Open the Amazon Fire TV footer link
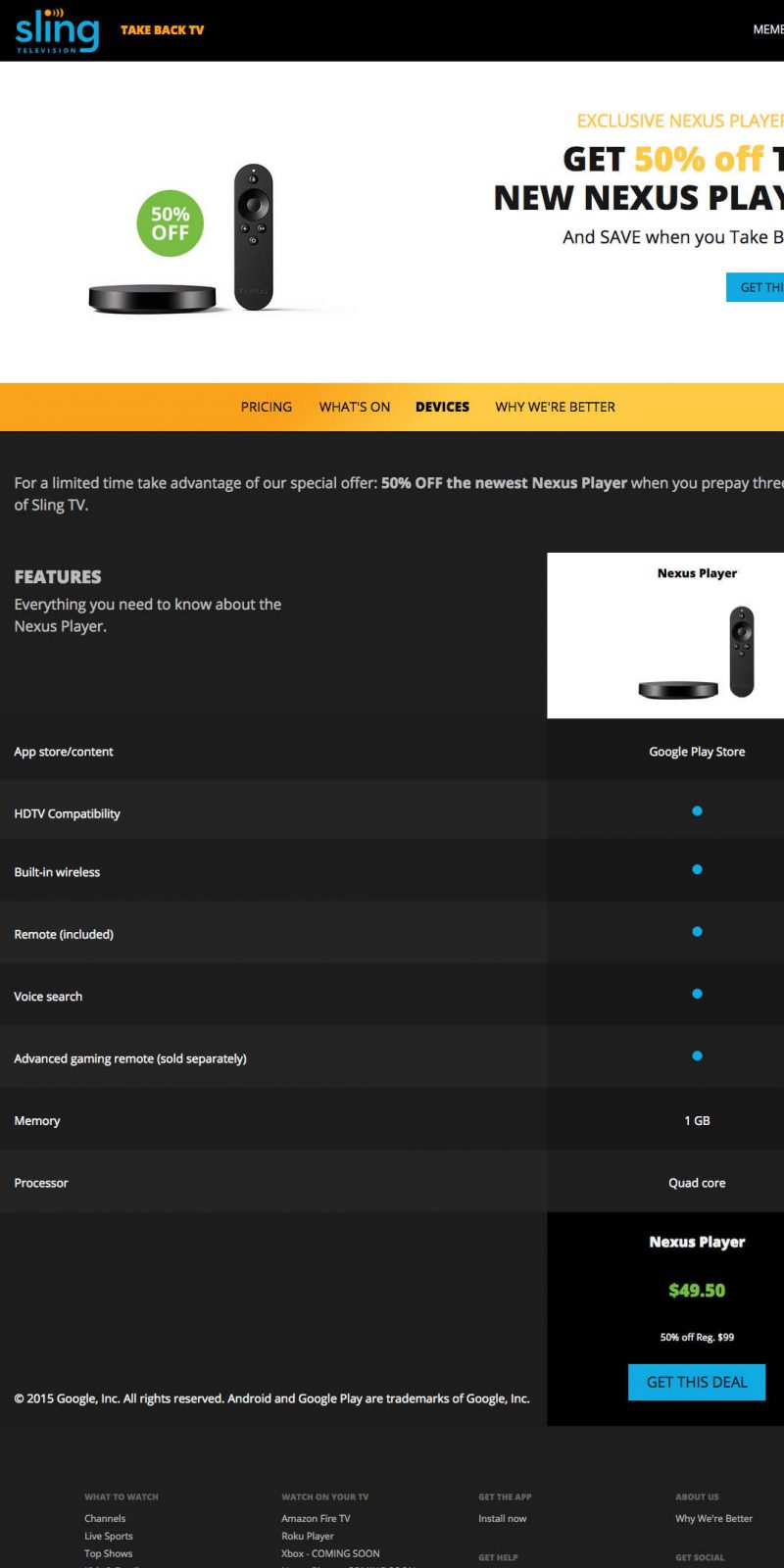Viewport: 784px width, 1568px height. (x=316, y=1518)
